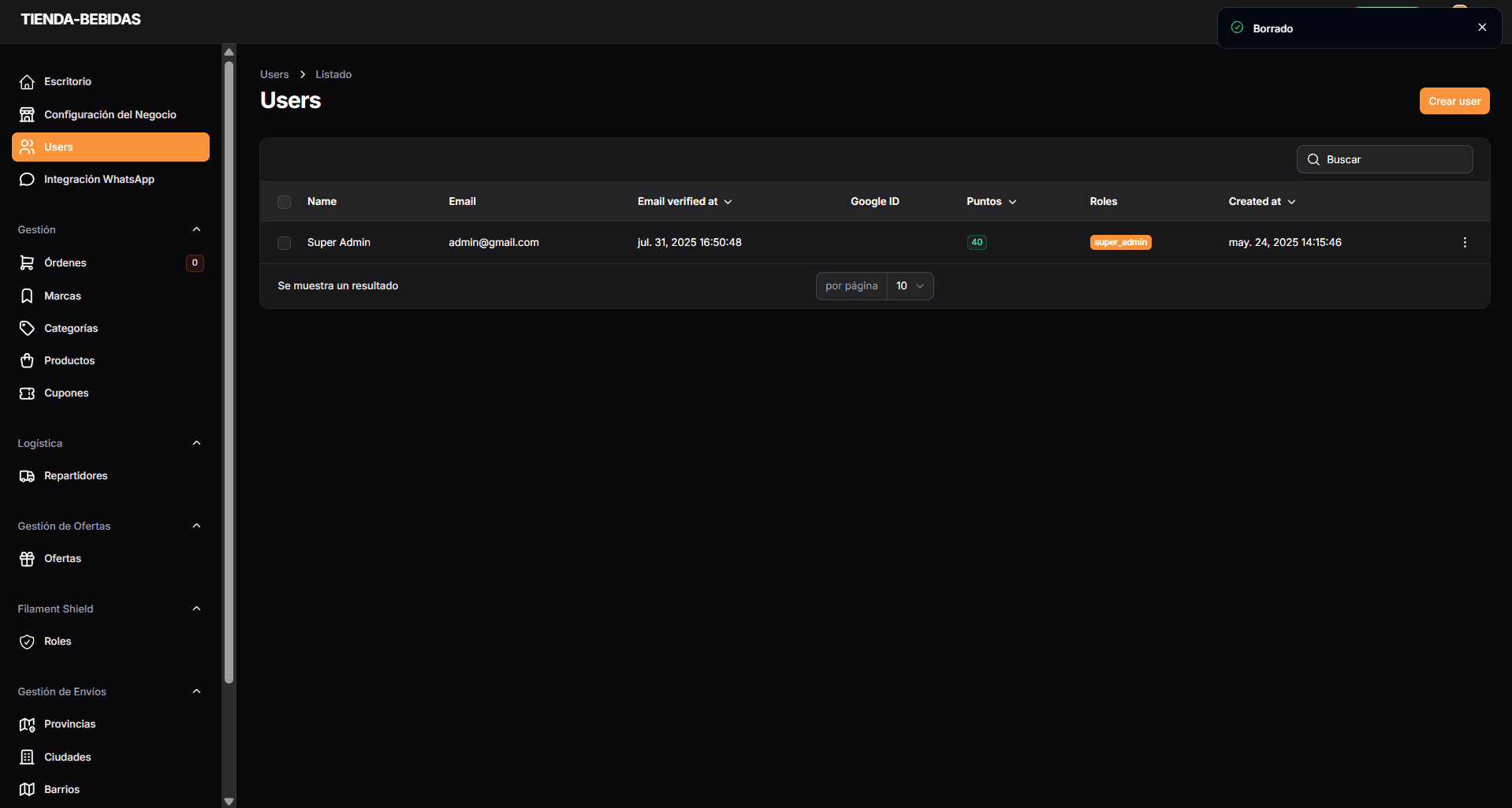Toggle the select-all checkbox in table header
The image size is (1512, 808).
point(285,203)
